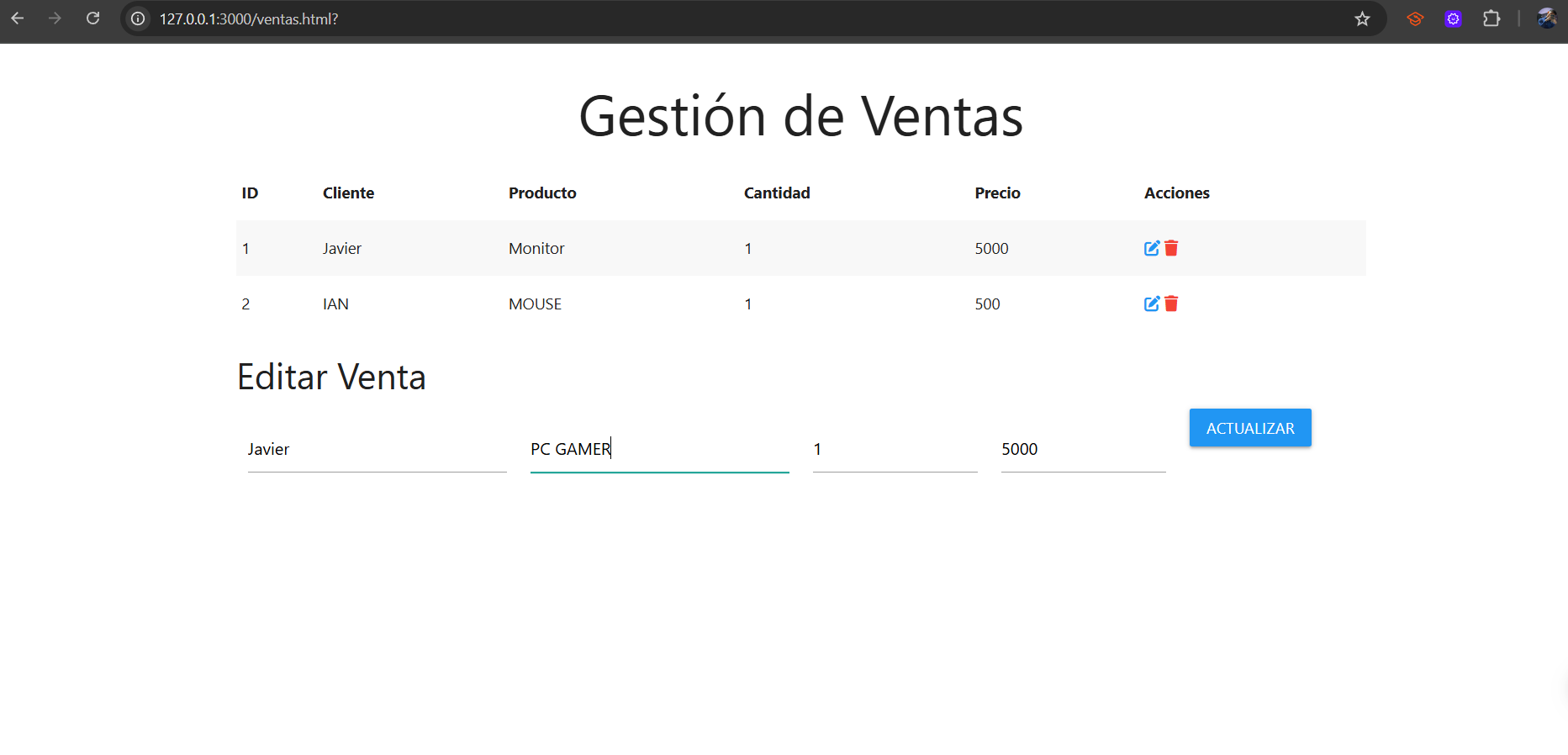Select the quantity field showing 1
1568x755 pixels.
coord(895,450)
